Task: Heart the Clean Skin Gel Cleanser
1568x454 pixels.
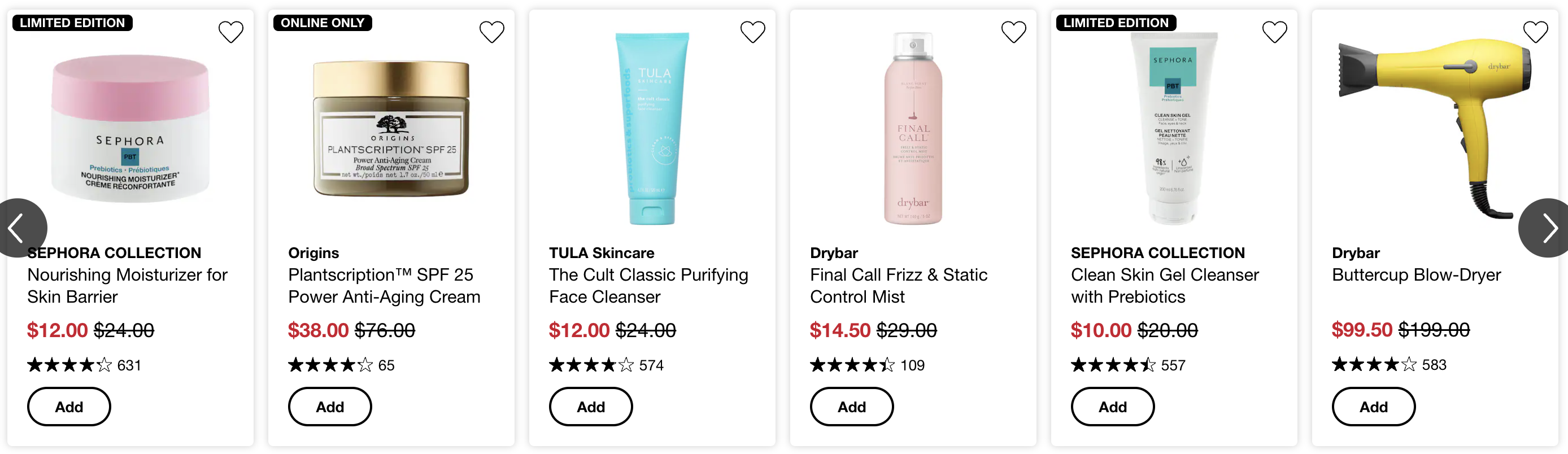Action: pyautogui.click(x=1275, y=32)
